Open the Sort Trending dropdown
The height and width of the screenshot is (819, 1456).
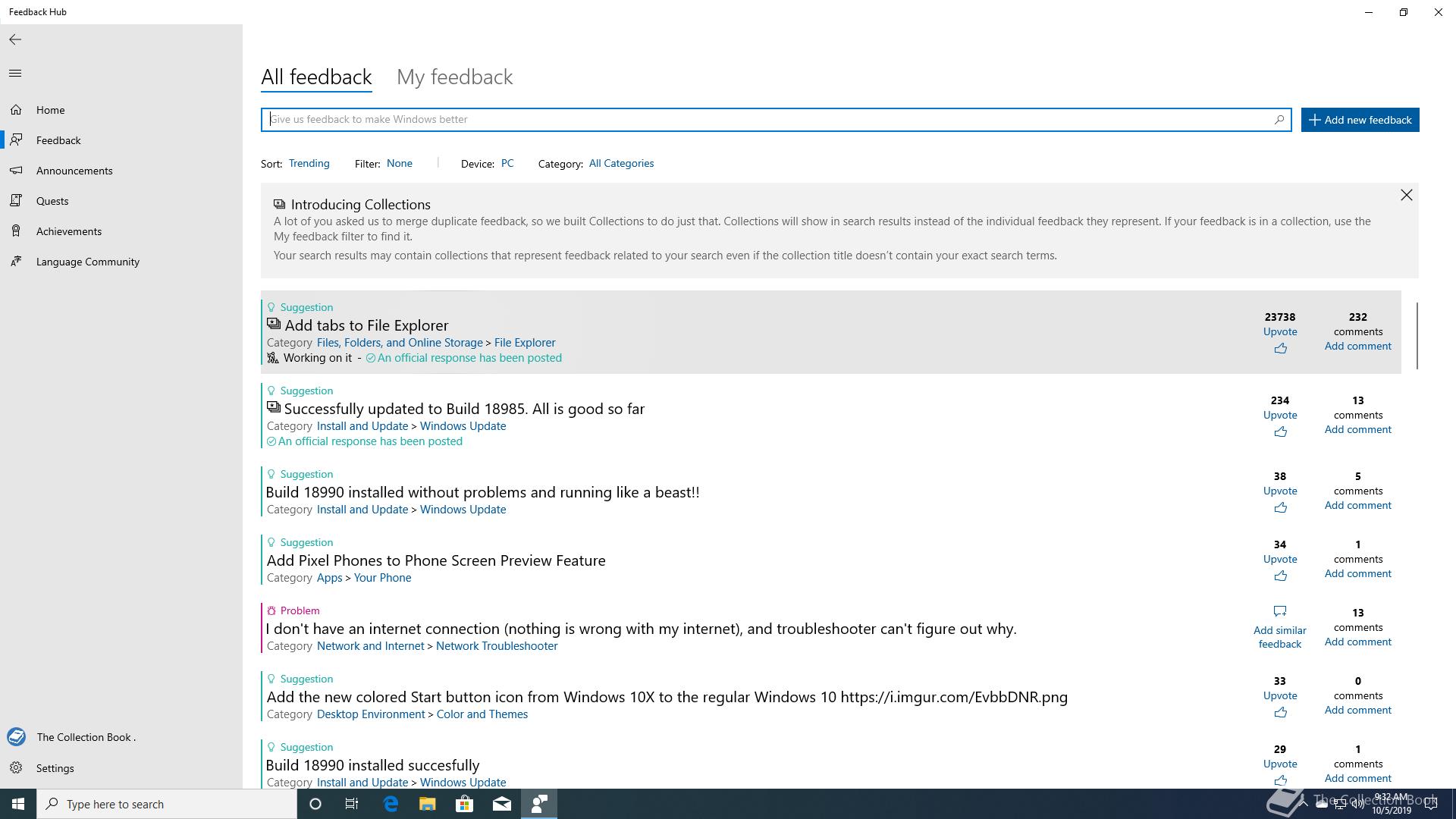(309, 163)
